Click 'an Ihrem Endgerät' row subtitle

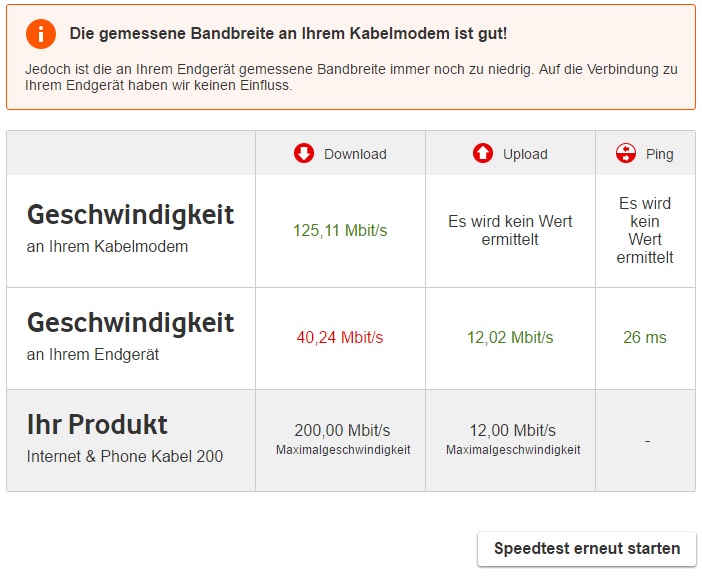(x=93, y=354)
